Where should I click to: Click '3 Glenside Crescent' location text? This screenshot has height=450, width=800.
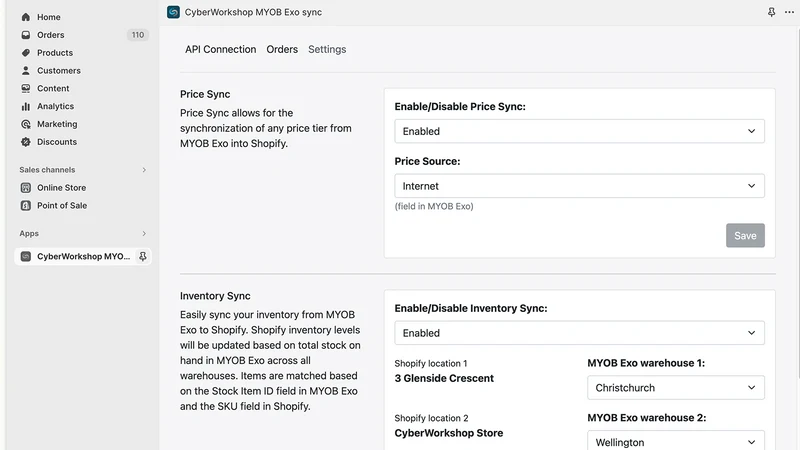pyautogui.click(x=444, y=378)
